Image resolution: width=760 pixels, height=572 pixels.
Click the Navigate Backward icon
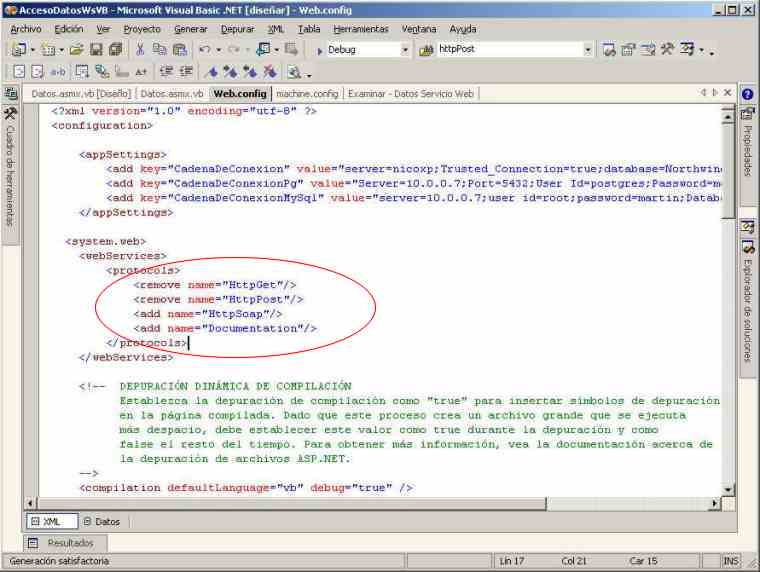coord(264,49)
